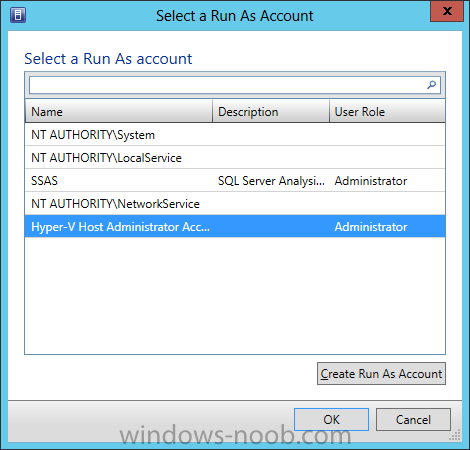
Task: Click the dialog title bar app icon
Action: [x=18, y=15]
